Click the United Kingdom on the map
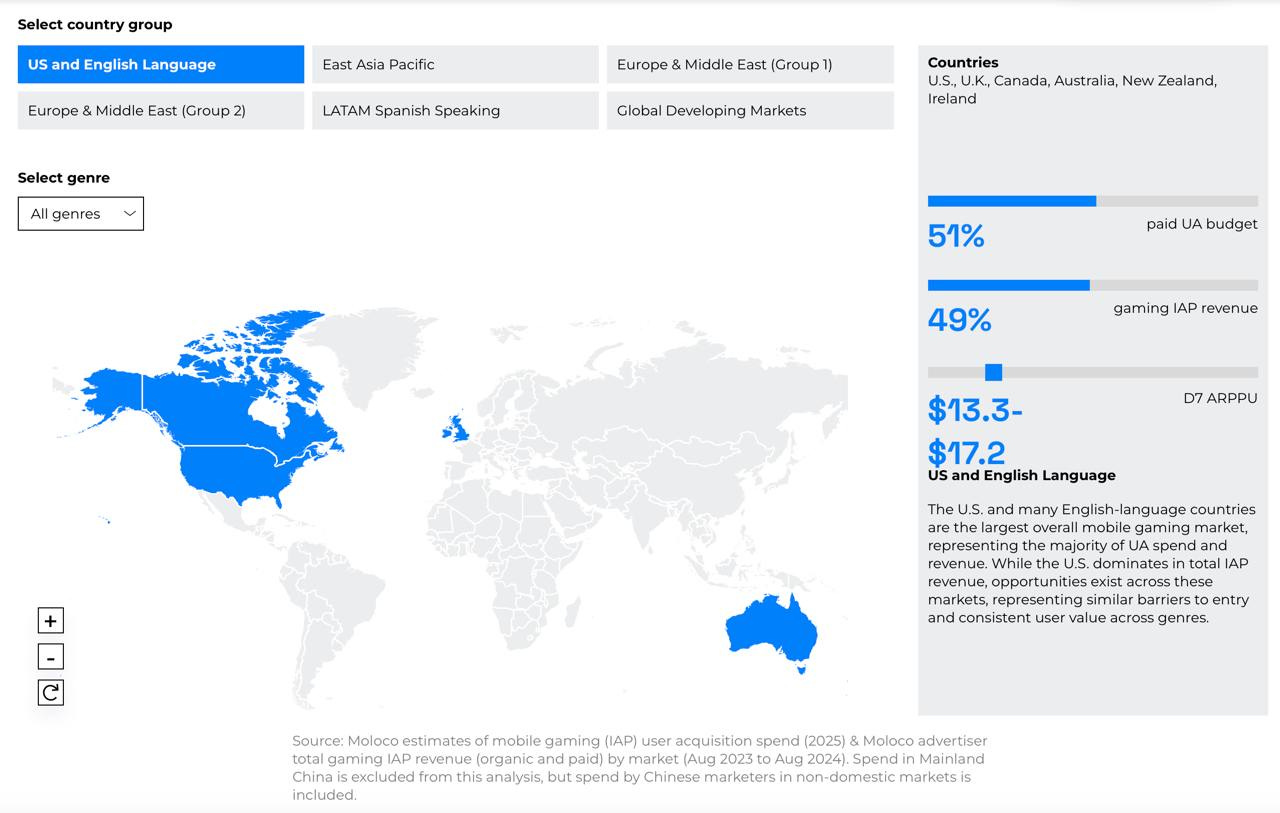The width and height of the screenshot is (1280, 813). [x=457, y=429]
